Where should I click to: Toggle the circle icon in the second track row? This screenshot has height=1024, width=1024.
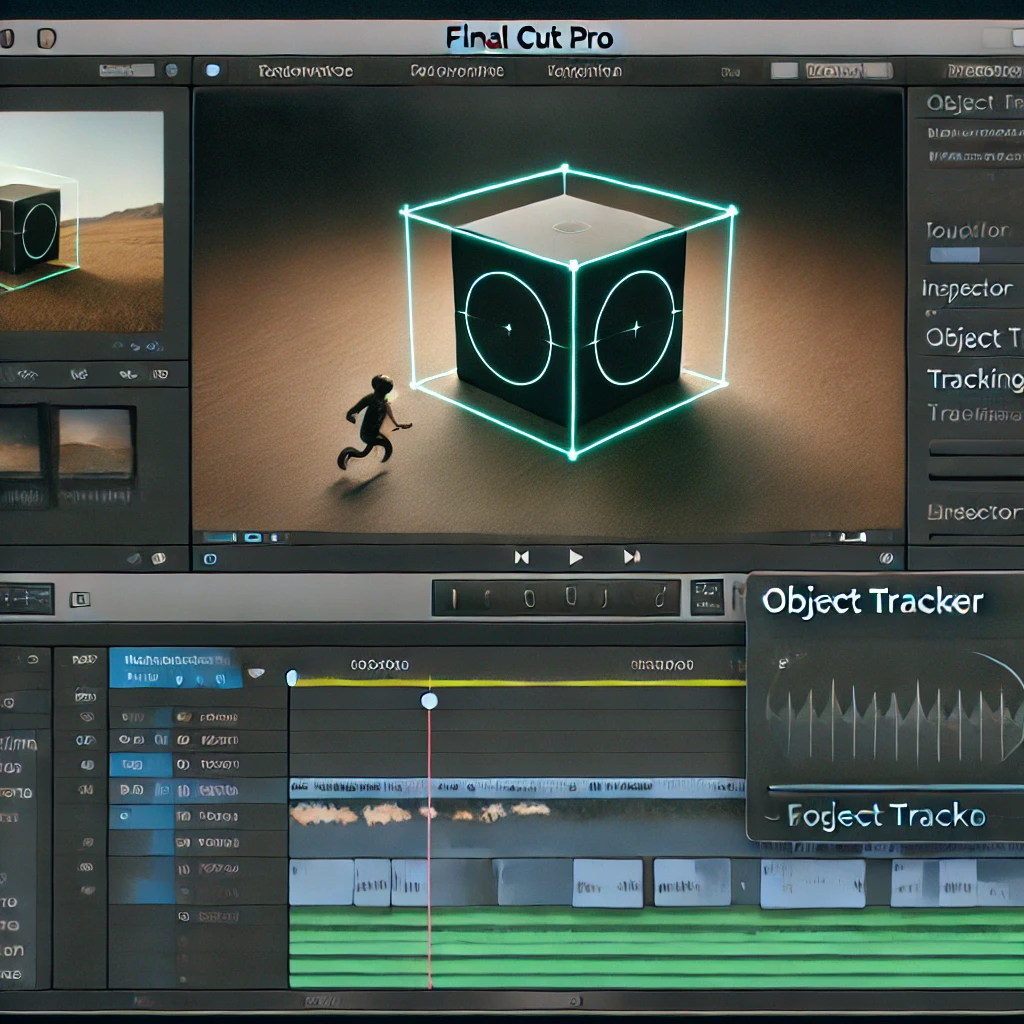pyautogui.click(x=184, y=740)
